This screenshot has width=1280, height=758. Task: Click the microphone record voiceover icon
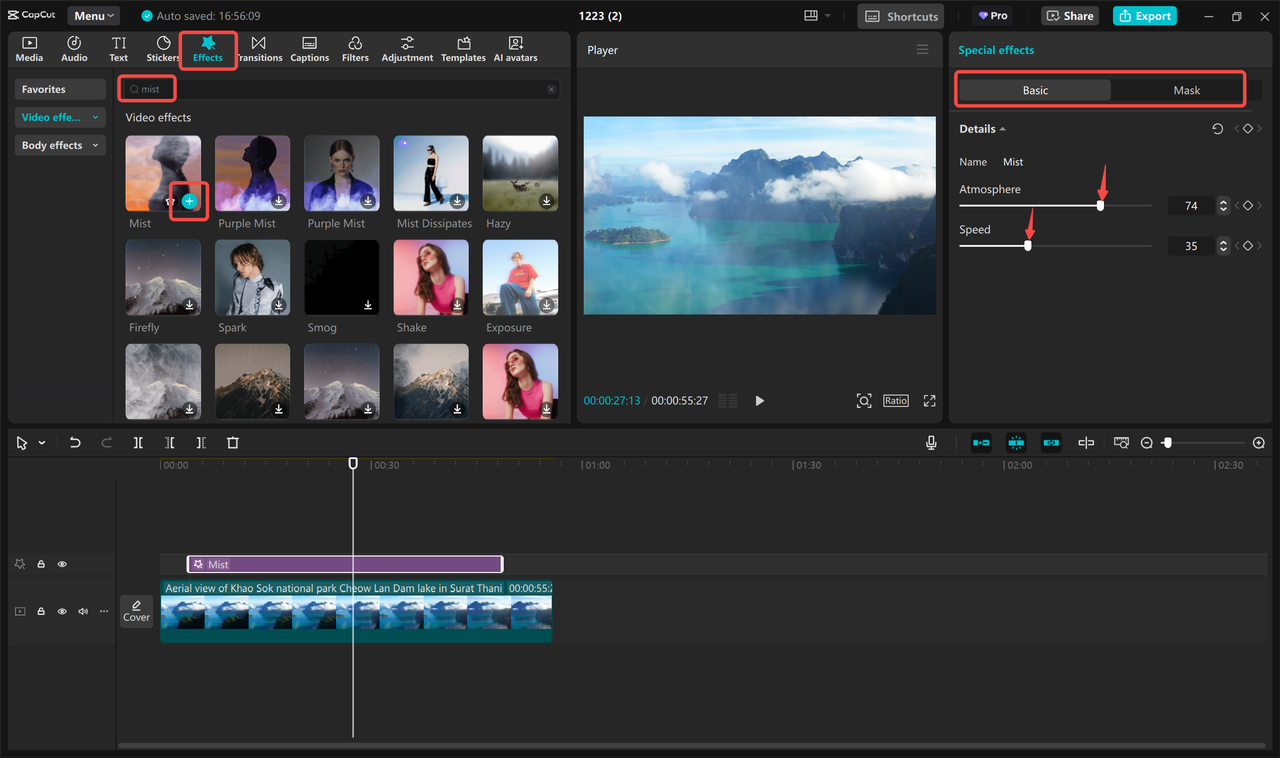(x=931, y=443)
